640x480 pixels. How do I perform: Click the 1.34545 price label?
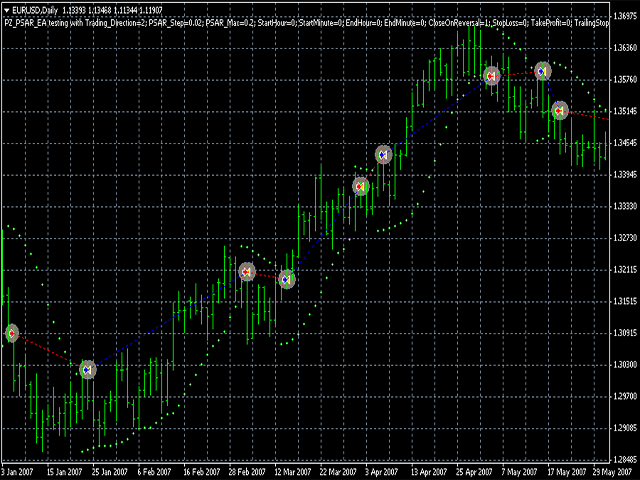click(x=625, y=143)
